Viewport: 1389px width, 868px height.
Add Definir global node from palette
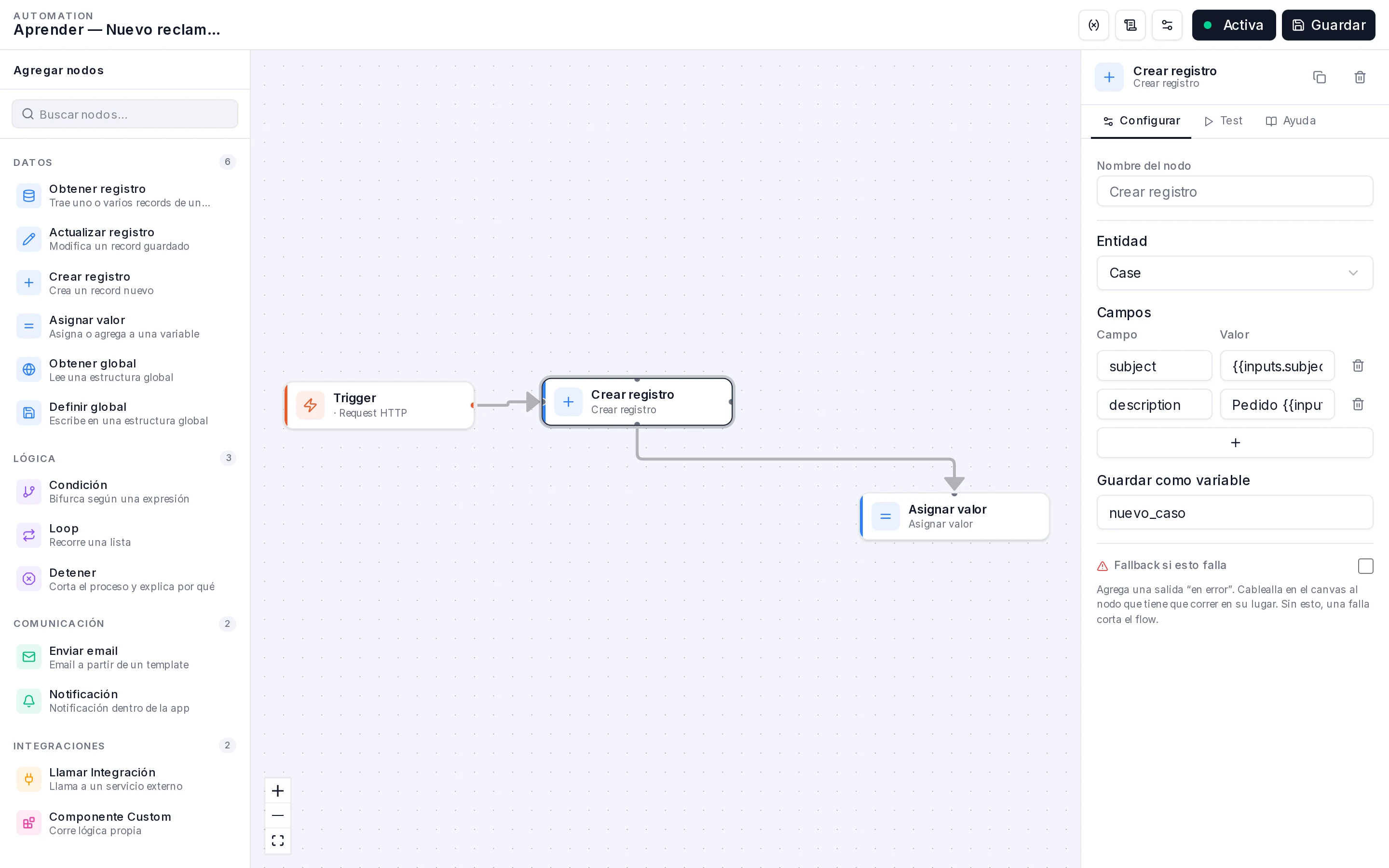[125, 413]
